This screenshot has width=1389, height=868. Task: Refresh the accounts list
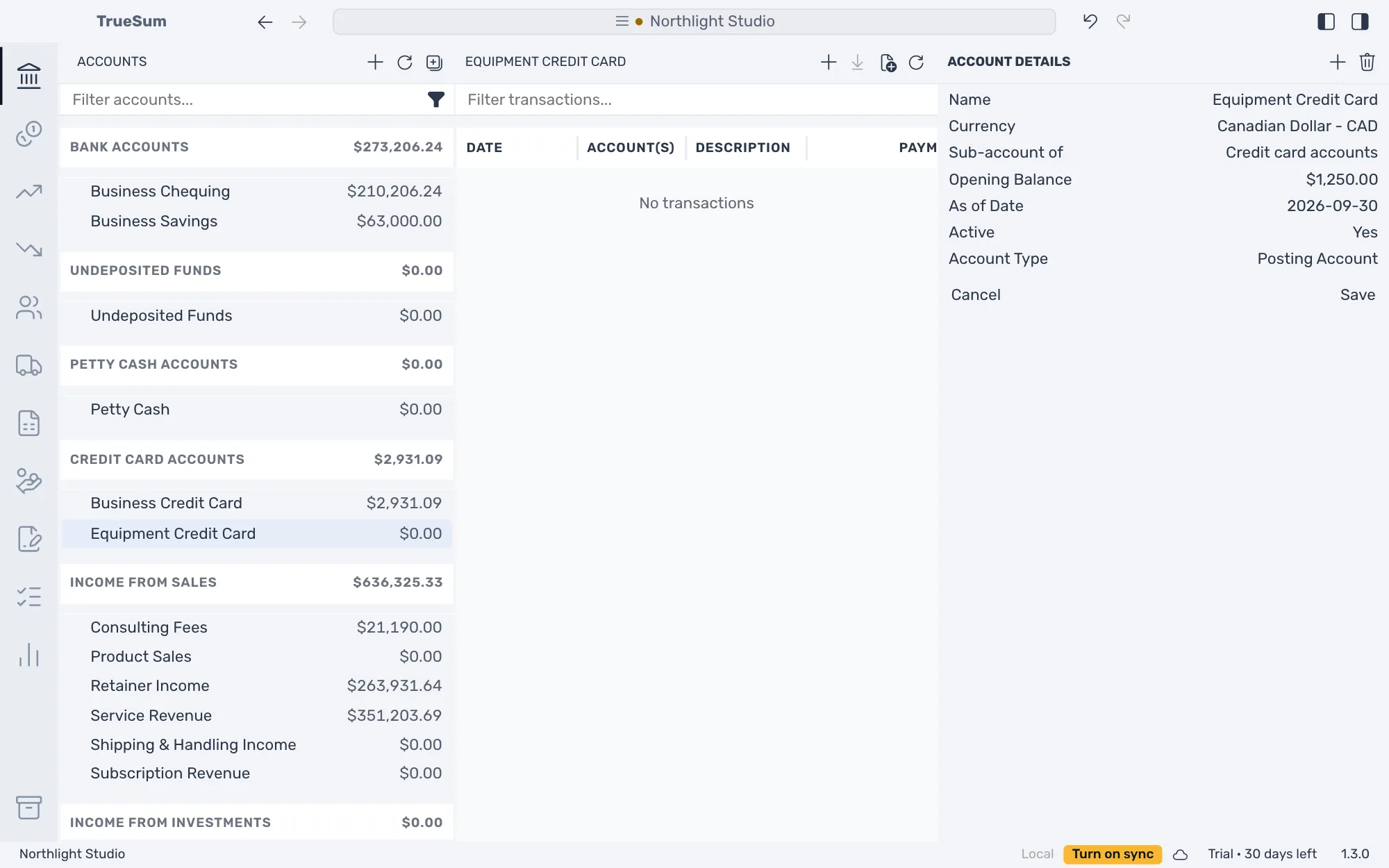(x=405, y=62)
